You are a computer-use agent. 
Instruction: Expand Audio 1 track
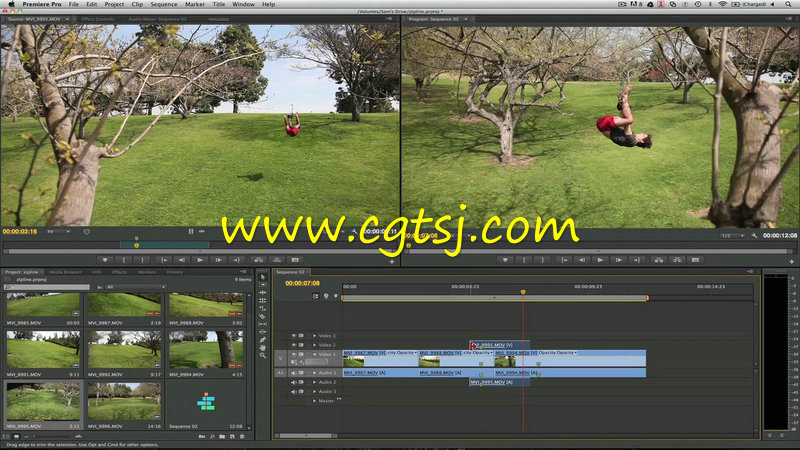tap(314, 373)
